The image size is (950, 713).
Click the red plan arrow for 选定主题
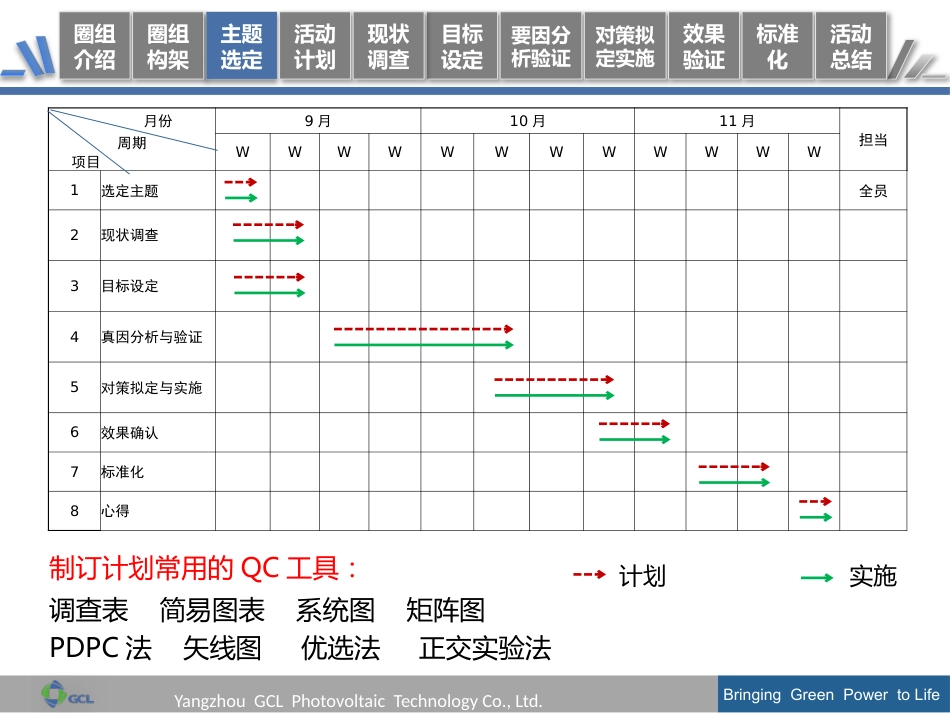coord(241,182)
